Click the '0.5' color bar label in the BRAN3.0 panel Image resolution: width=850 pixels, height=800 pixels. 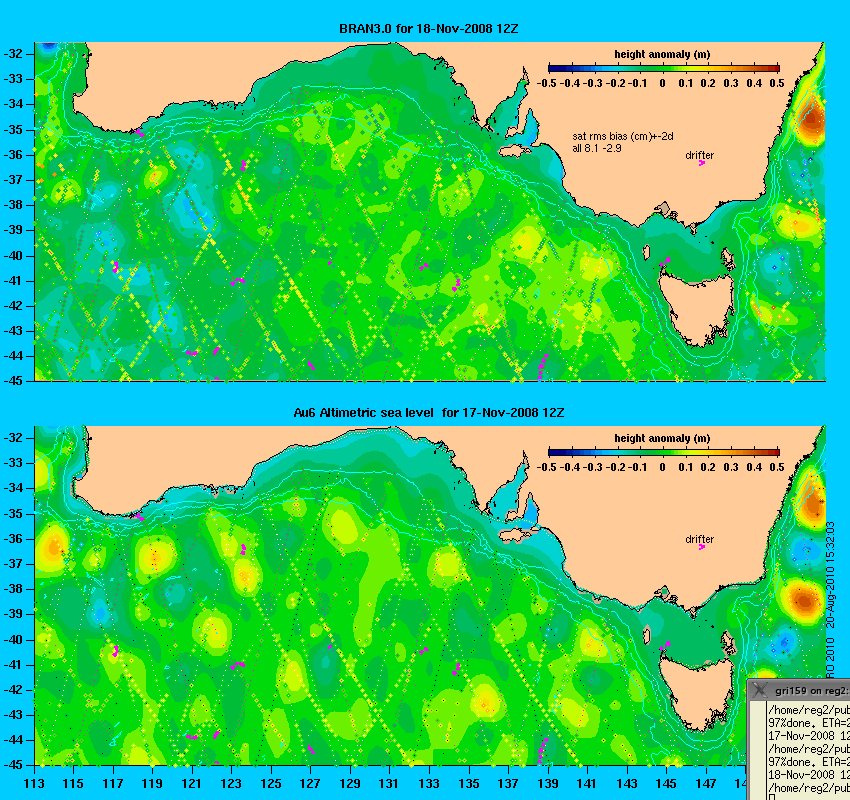coord(777,83)
